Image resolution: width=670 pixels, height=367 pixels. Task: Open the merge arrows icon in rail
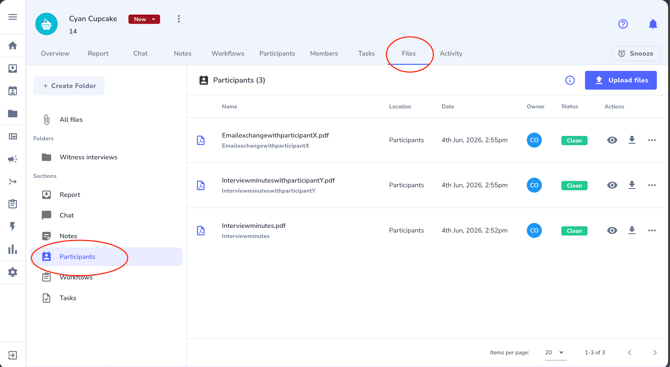point(13,182)
